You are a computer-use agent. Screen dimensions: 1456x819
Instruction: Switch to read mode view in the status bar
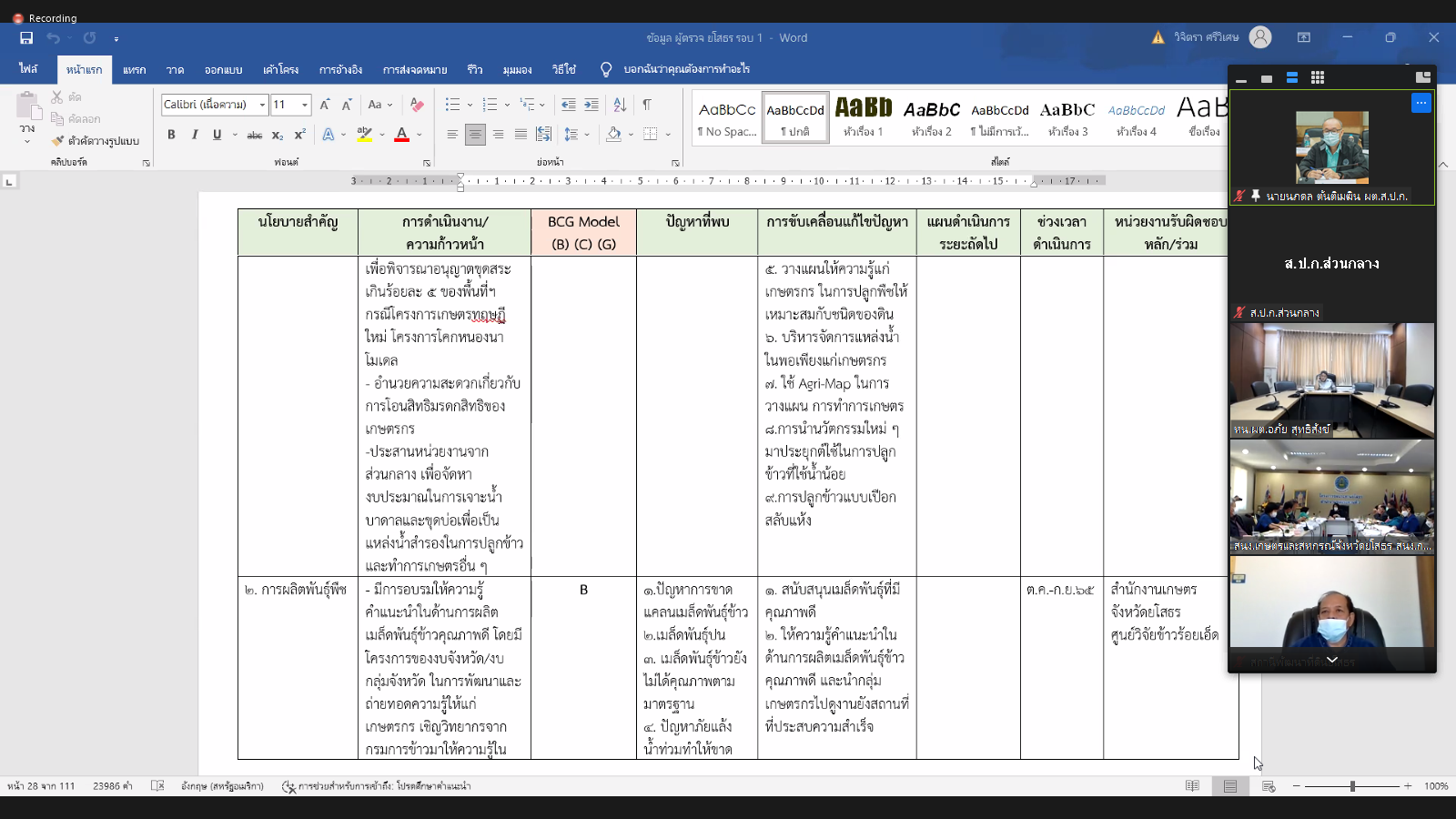click(1192, 786)
